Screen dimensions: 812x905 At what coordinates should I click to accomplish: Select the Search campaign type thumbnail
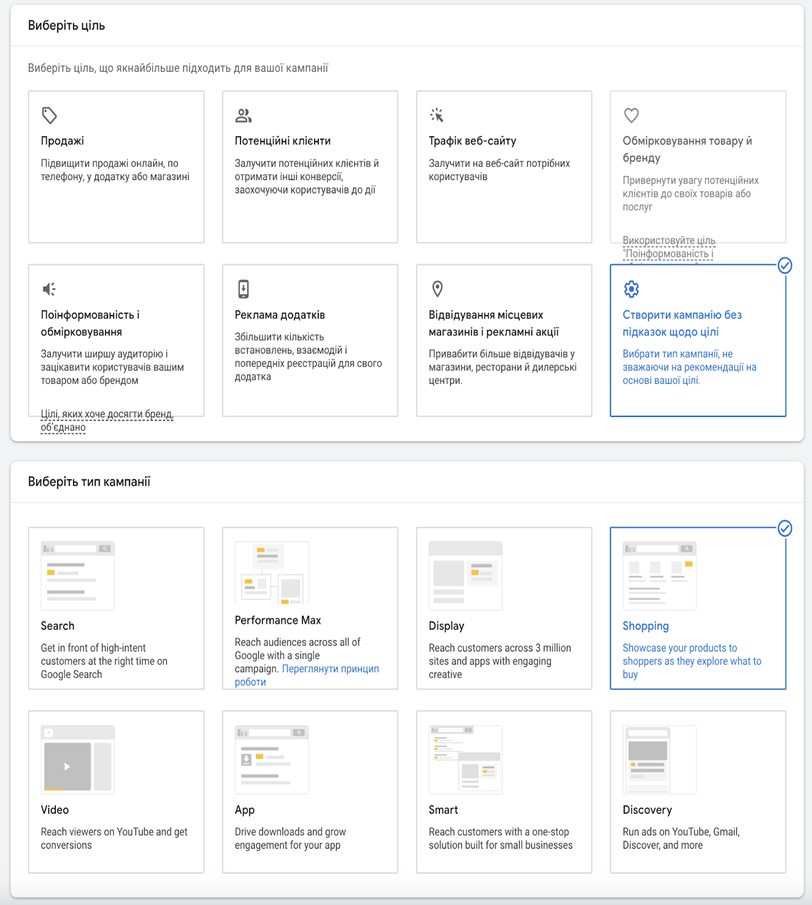(x=78, y=576)
